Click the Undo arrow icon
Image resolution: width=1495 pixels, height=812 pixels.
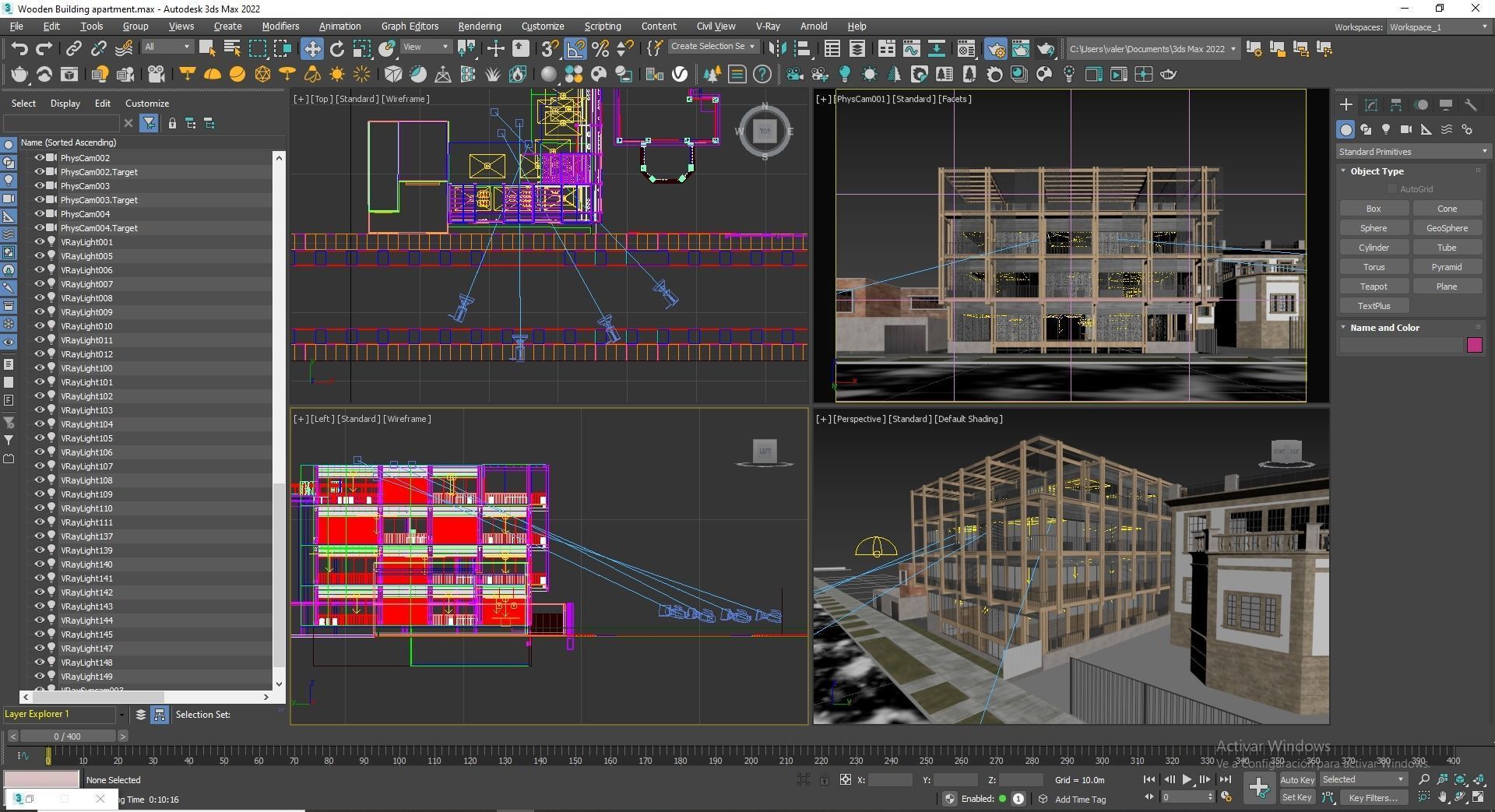coord(19,48)
